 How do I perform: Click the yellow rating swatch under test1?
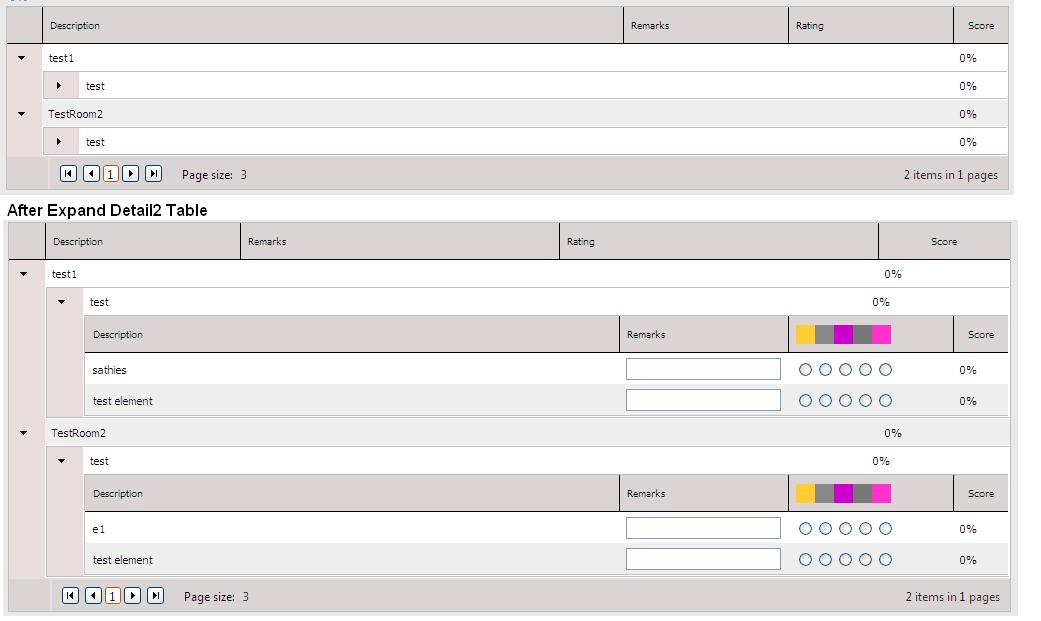point(805,335)
